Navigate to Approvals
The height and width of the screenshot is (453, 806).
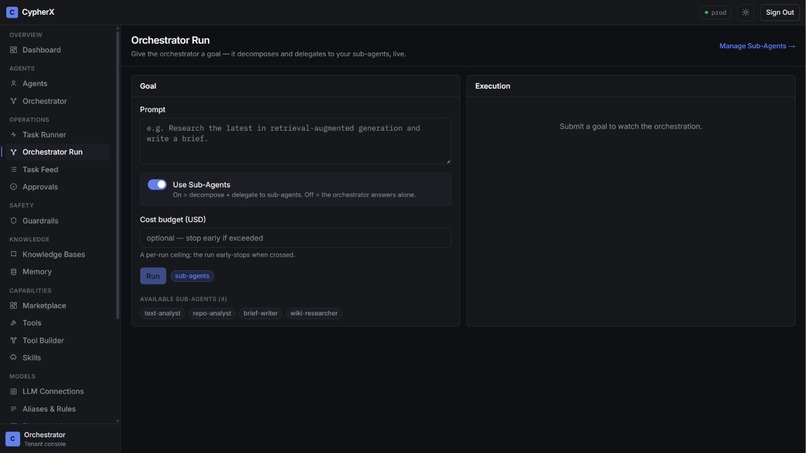tap(40, 187)
